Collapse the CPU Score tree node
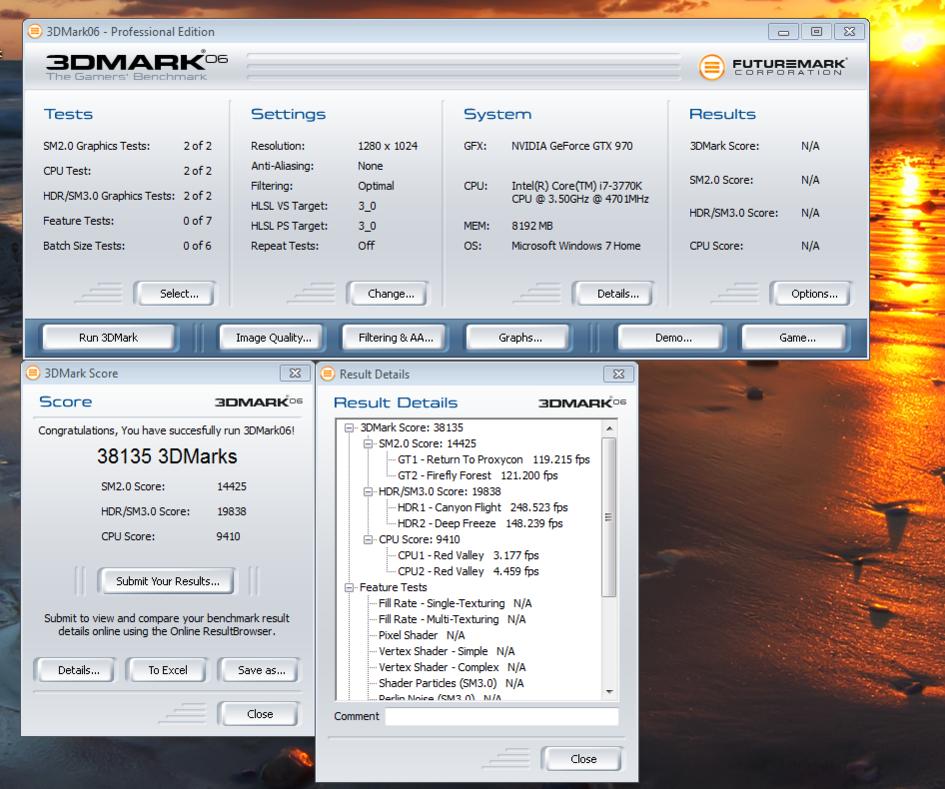 click(x=368, y=539)
